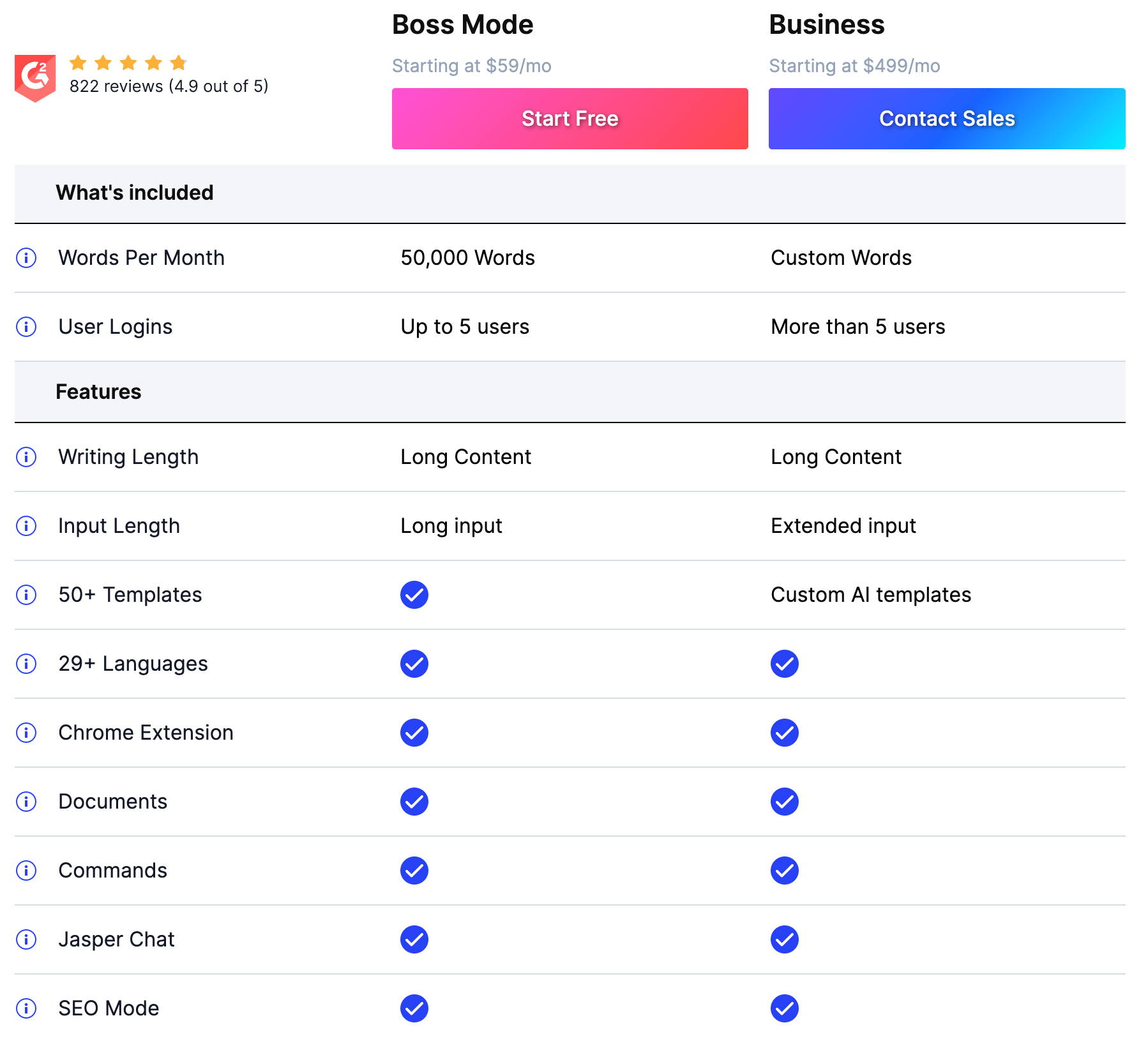Click Business checkmark for 29+ Languages

(785, 664)
